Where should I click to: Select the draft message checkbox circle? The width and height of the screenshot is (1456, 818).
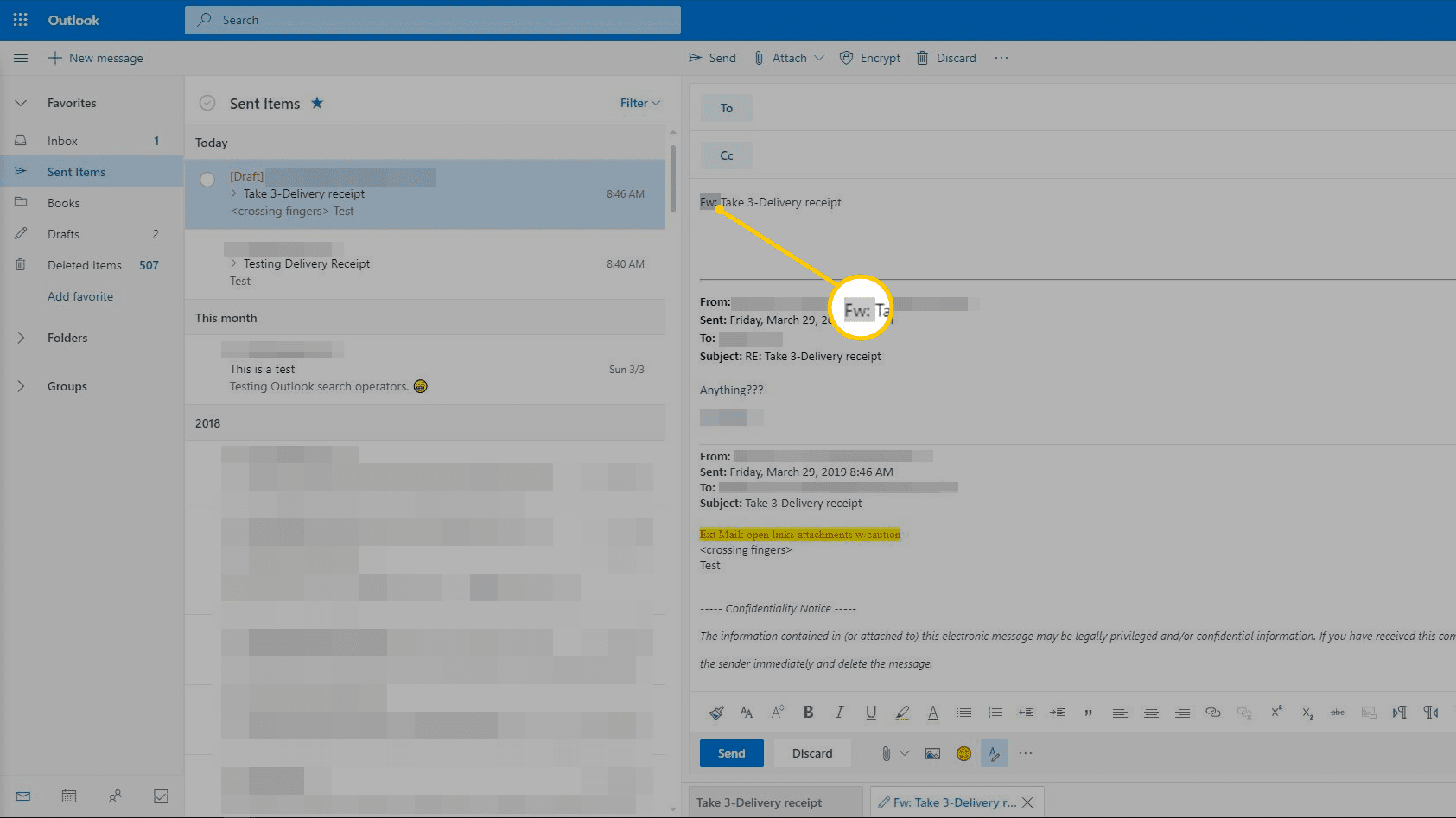[x=207, y=180]
